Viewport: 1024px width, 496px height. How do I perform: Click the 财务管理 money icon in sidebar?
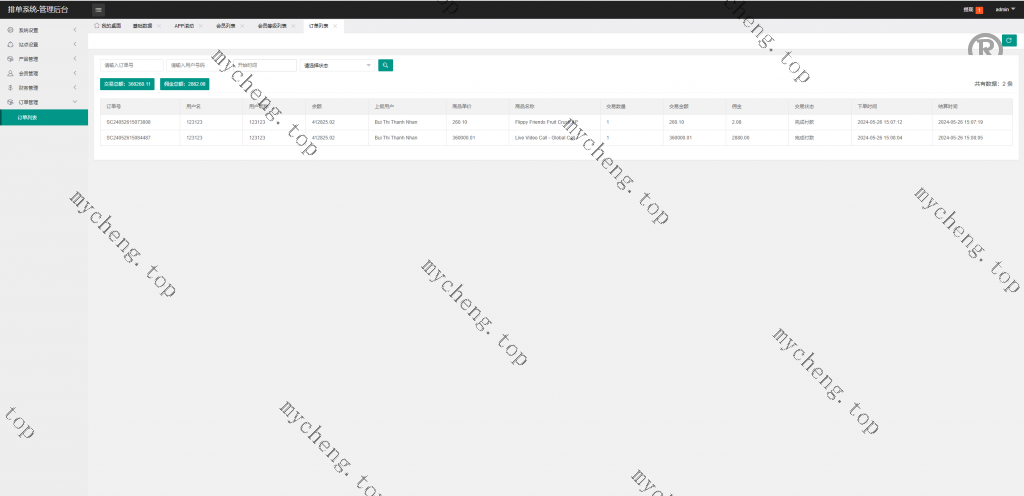point(11,87)
